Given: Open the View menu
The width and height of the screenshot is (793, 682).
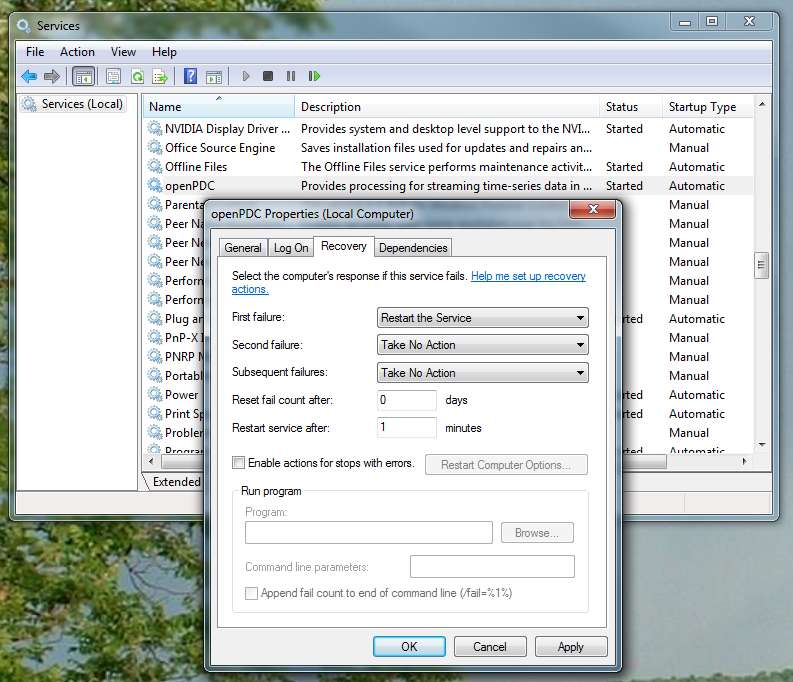Looking at the screenshot, I should click(x=123, y=52).
